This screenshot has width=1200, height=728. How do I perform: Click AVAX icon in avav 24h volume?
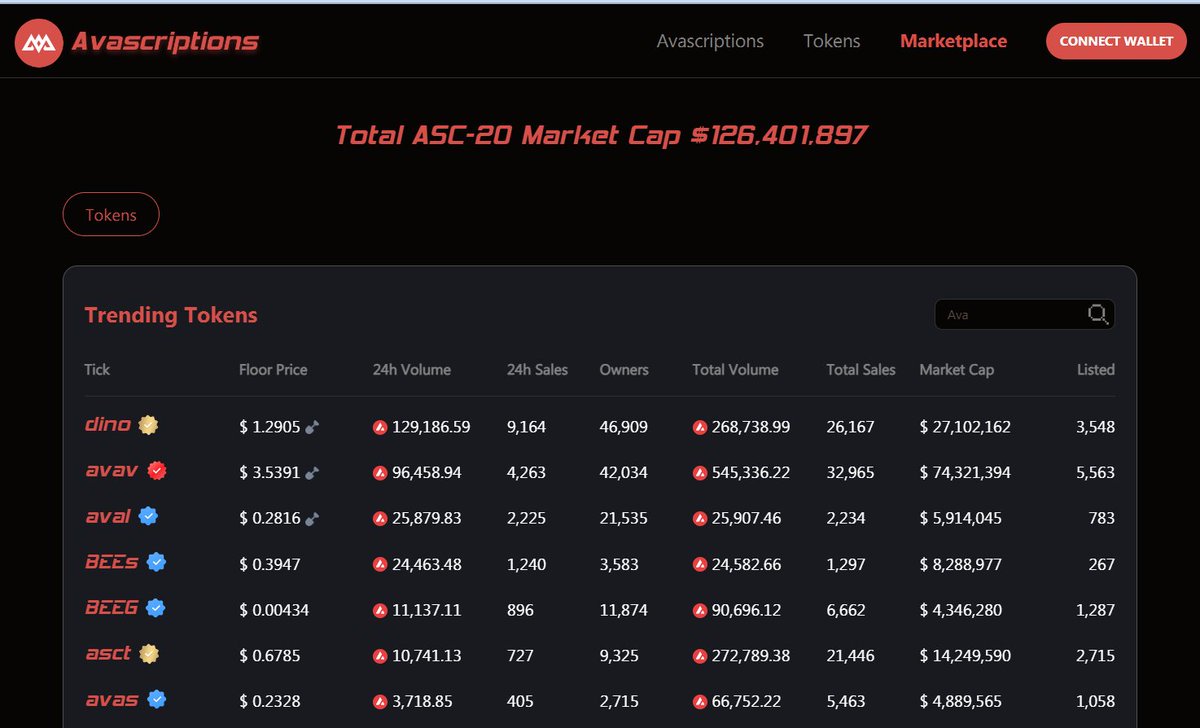point(380,473)
